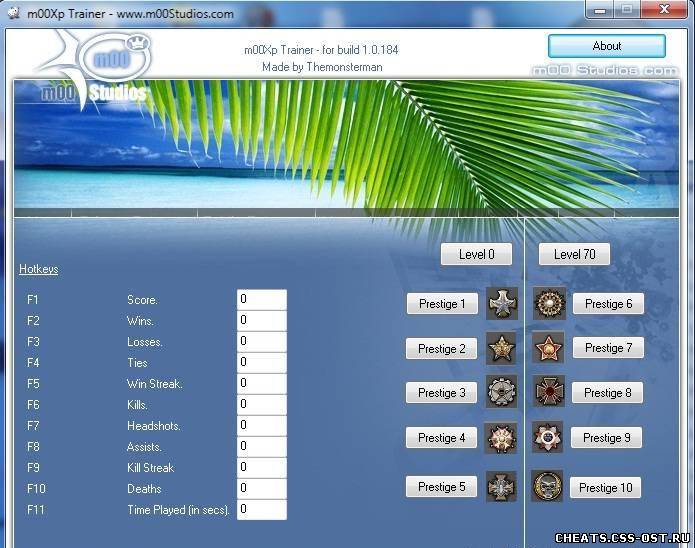Click the Prestige 2 star emblem icon
The height and width of the screenshot is (548, 695).
tap(501, 349)
